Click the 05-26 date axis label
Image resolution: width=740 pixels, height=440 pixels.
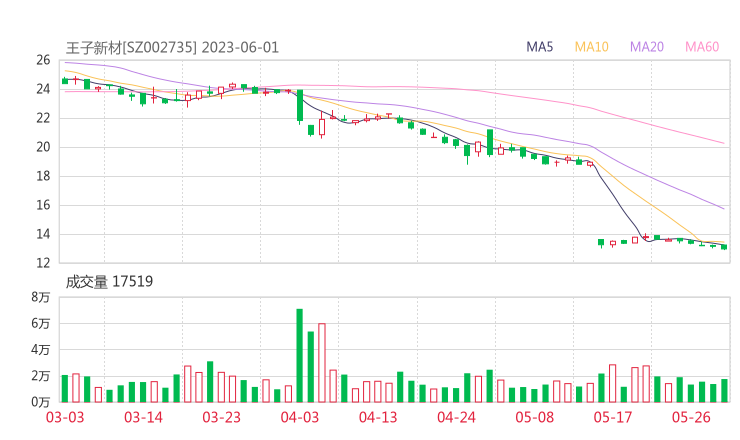coord(691,417)
